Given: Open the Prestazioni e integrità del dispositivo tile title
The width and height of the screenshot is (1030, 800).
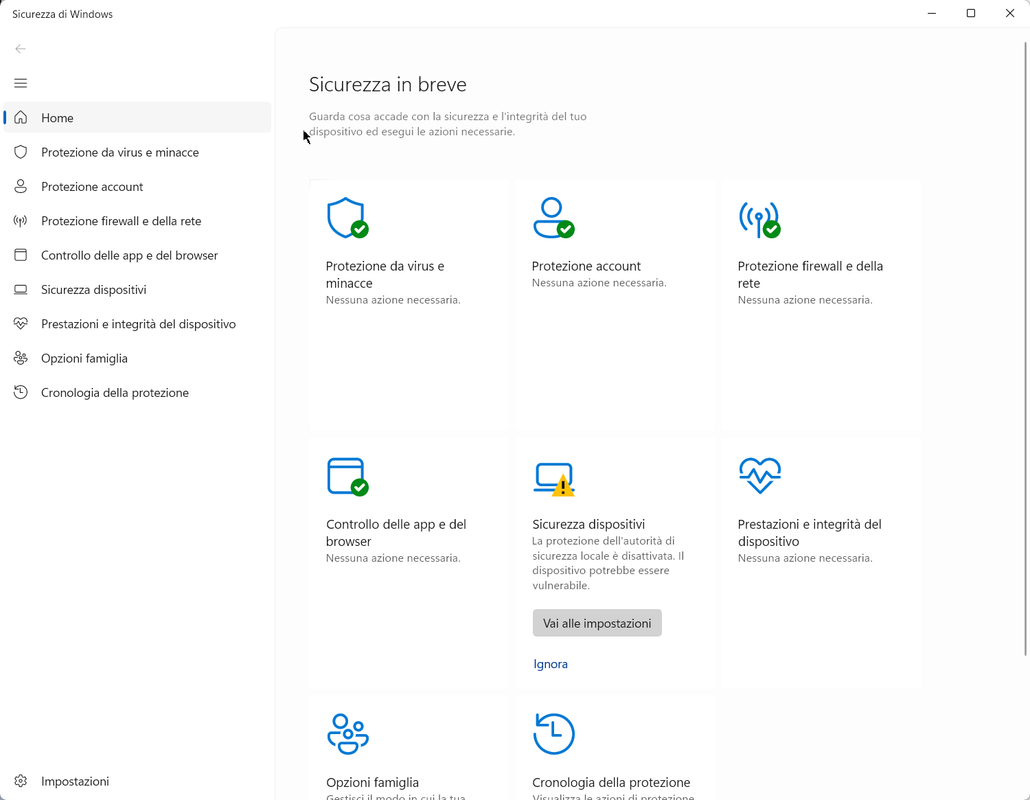Looking at the screenshot, I should [x=809, y=533].
